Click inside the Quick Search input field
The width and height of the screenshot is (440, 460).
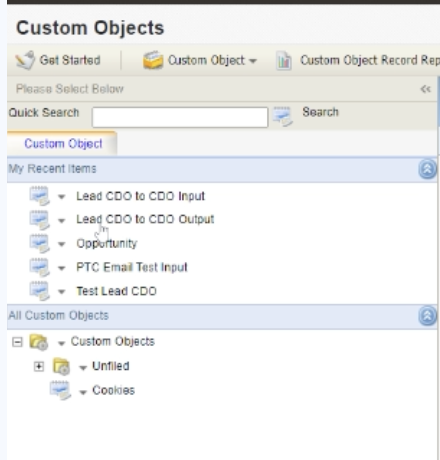click(180, 117)
